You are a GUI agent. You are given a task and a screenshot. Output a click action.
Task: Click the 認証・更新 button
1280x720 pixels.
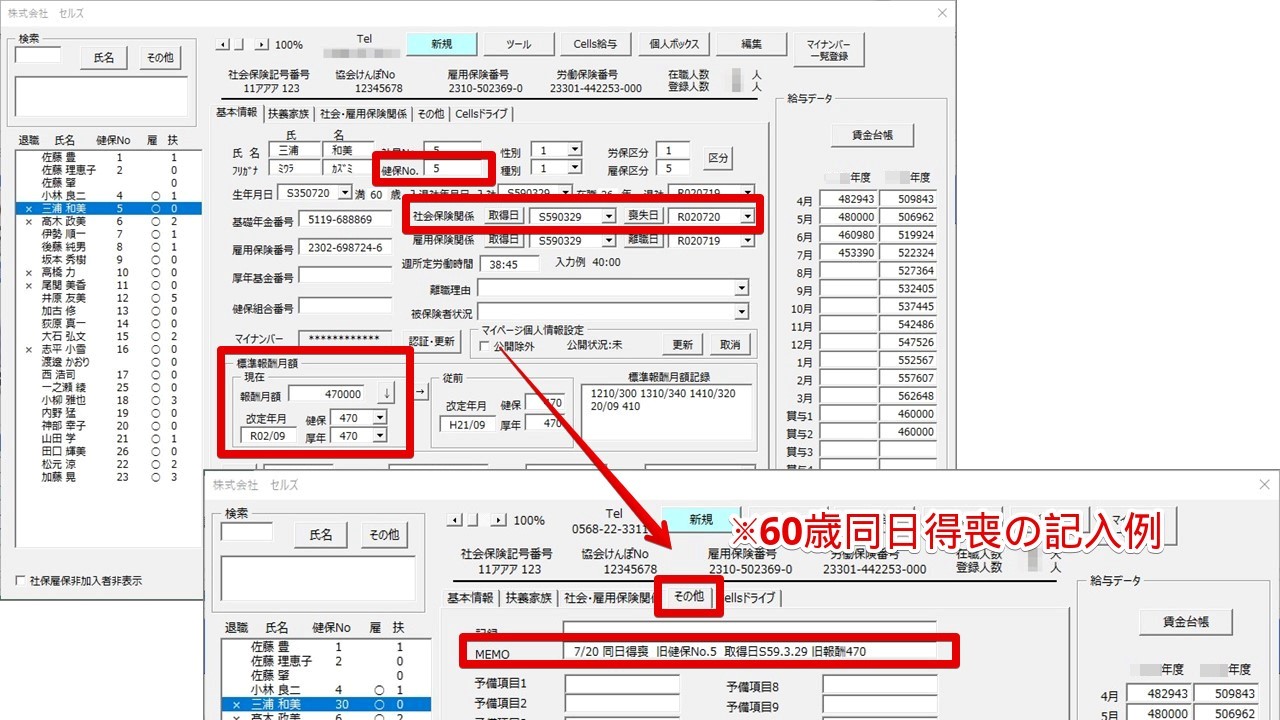[x=431, y=342]
